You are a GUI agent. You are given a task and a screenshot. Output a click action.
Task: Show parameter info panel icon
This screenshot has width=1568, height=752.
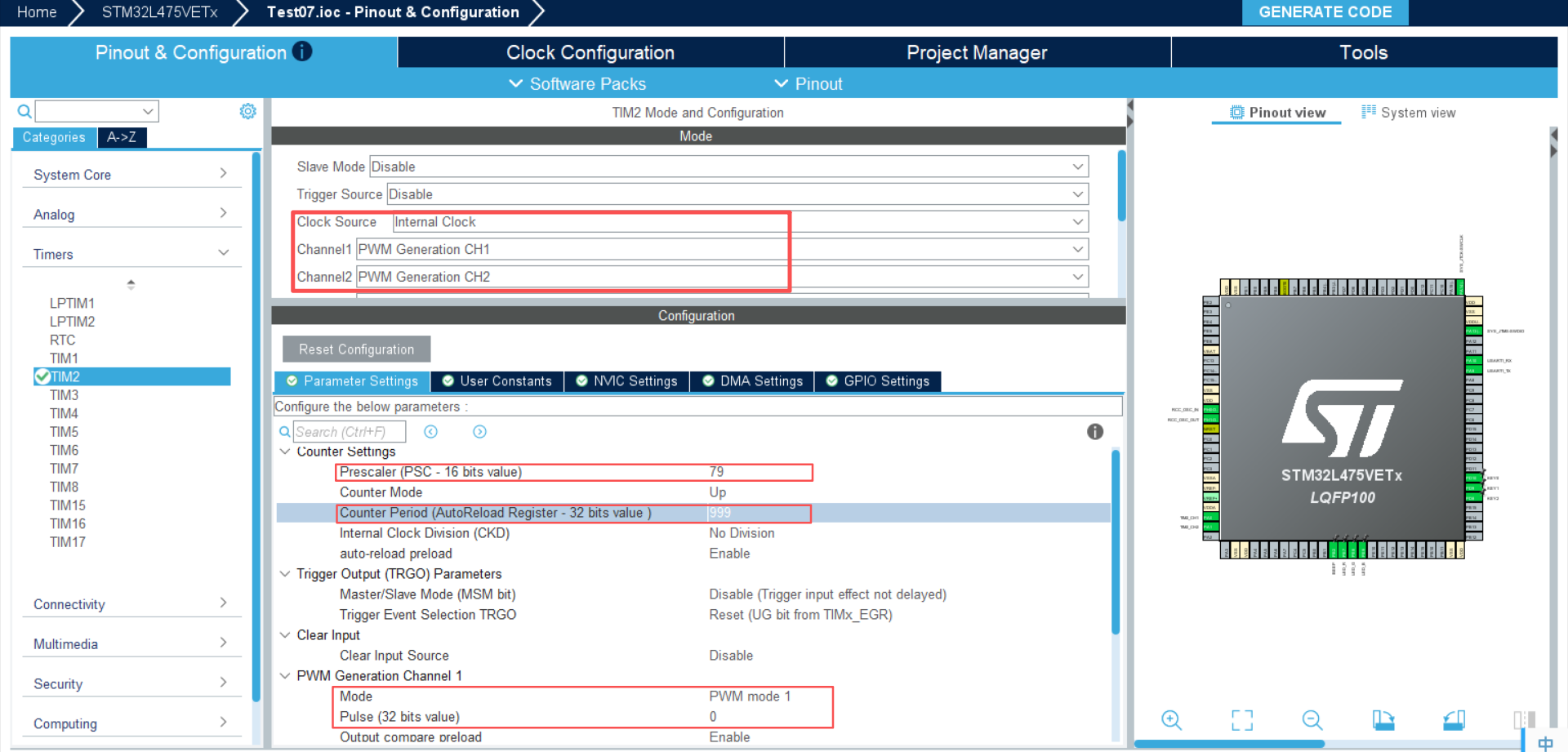click(x=1095, y=432)
